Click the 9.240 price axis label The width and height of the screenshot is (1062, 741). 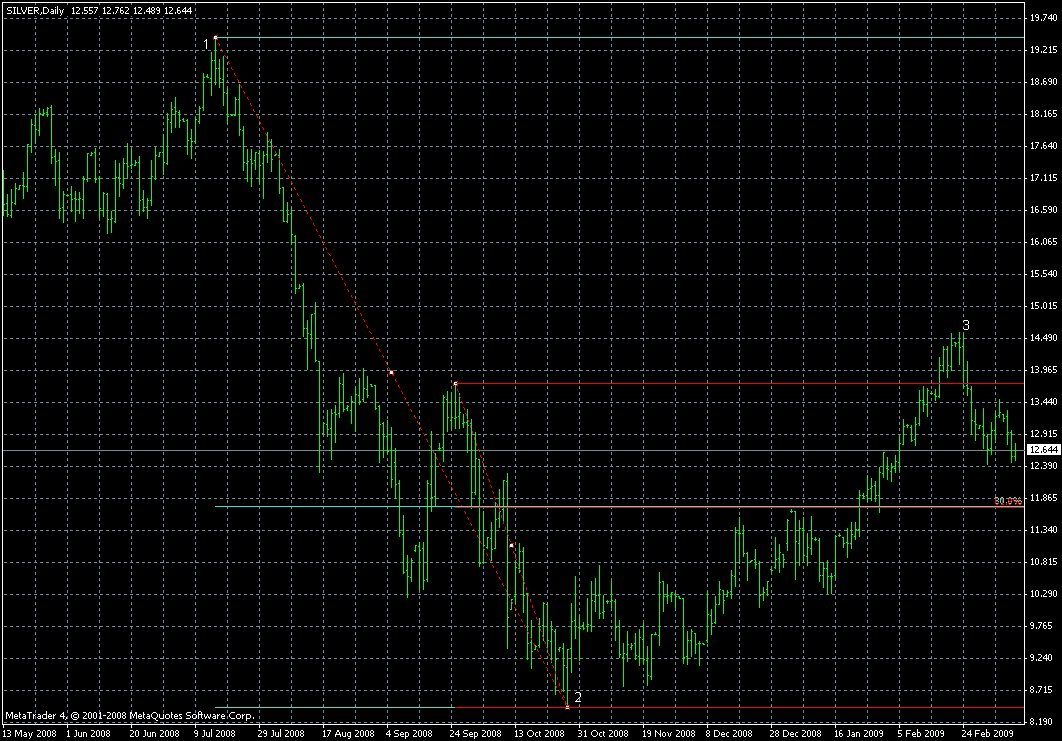click(x=1043, y=658)
